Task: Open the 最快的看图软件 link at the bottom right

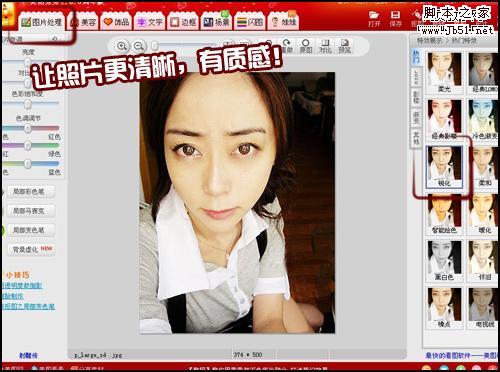Action: (x=462, y=356)
